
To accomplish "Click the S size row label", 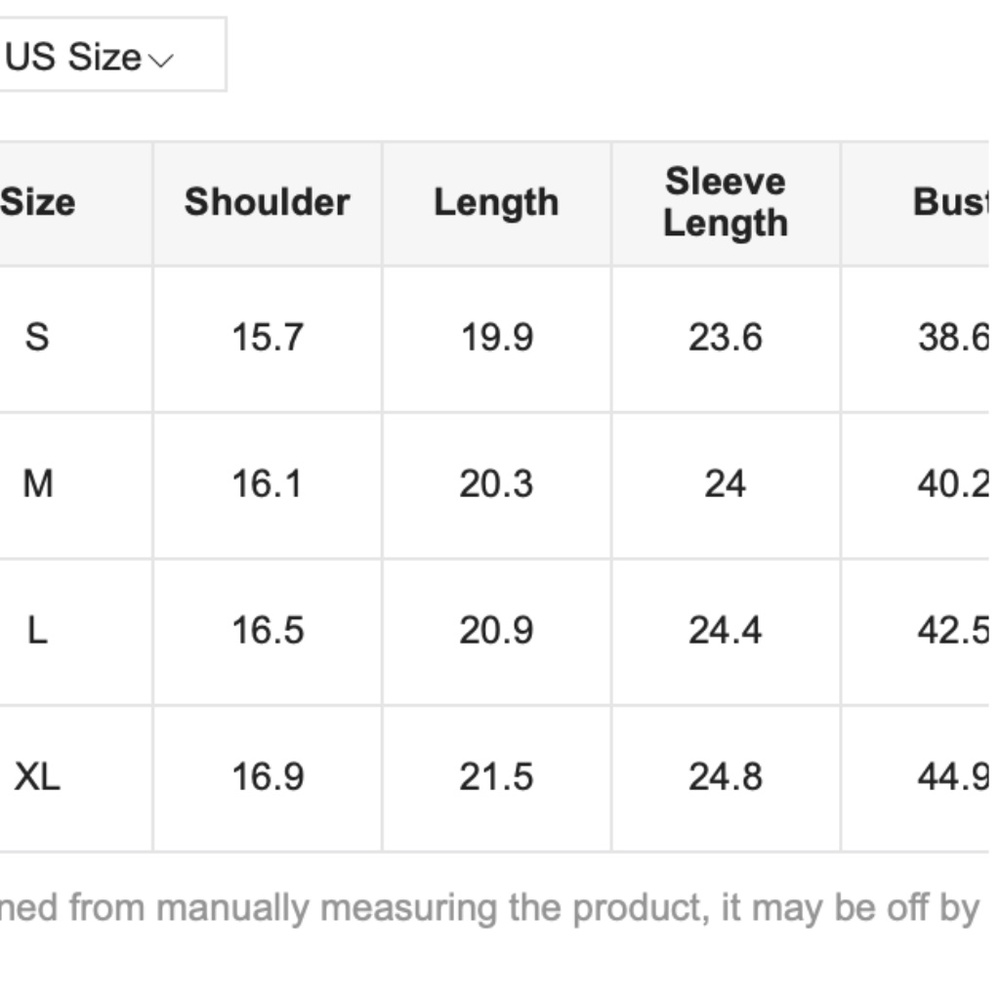I will coord(37,337).
